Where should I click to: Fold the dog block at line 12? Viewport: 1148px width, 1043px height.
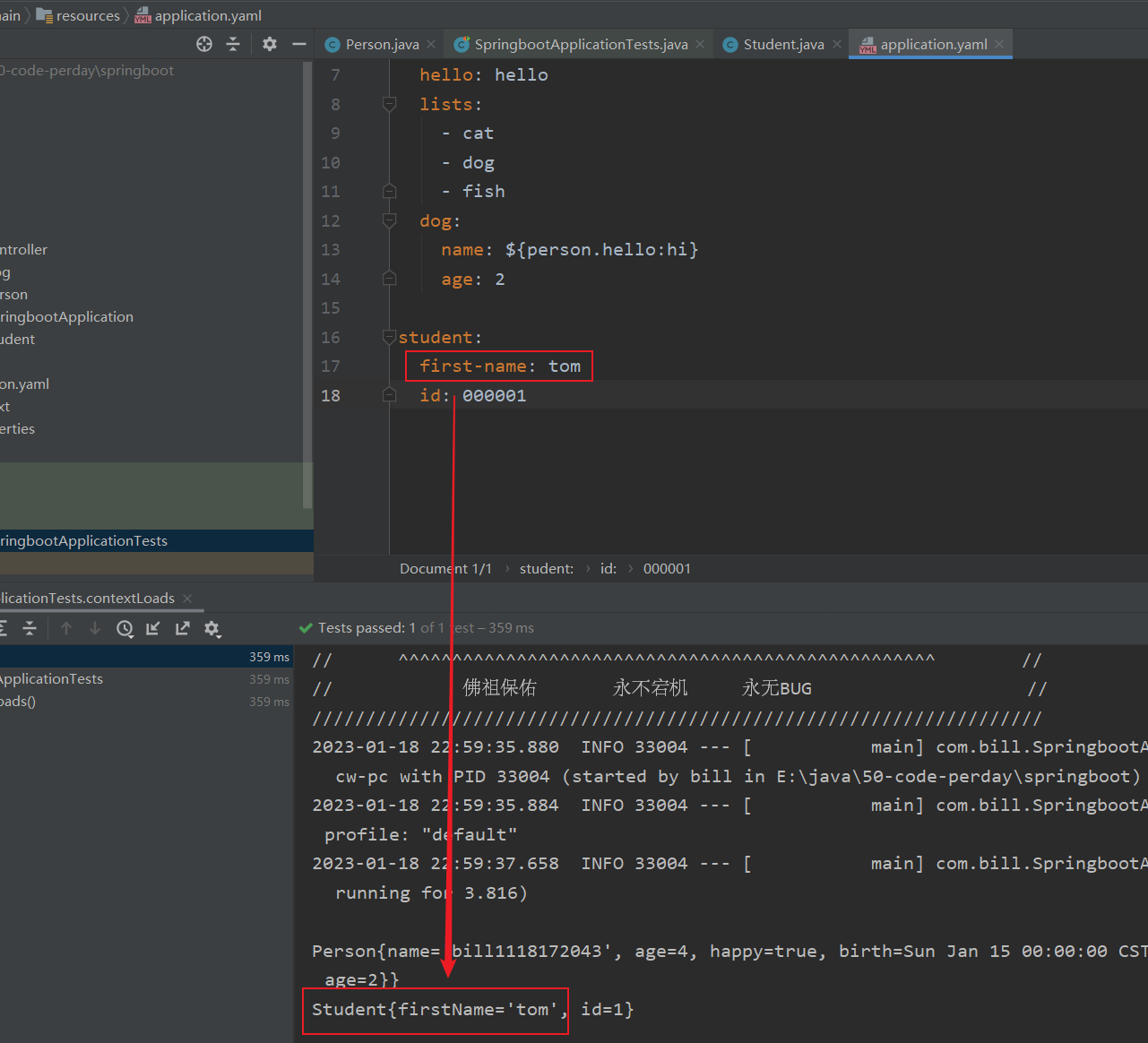(x=389, y=220)
